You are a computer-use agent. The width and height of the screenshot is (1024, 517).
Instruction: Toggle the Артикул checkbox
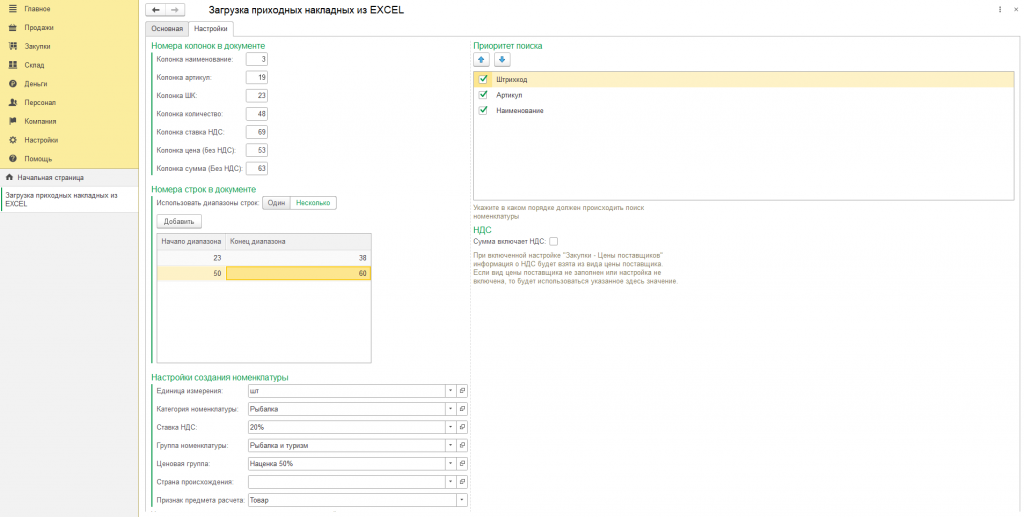point(484,95)
